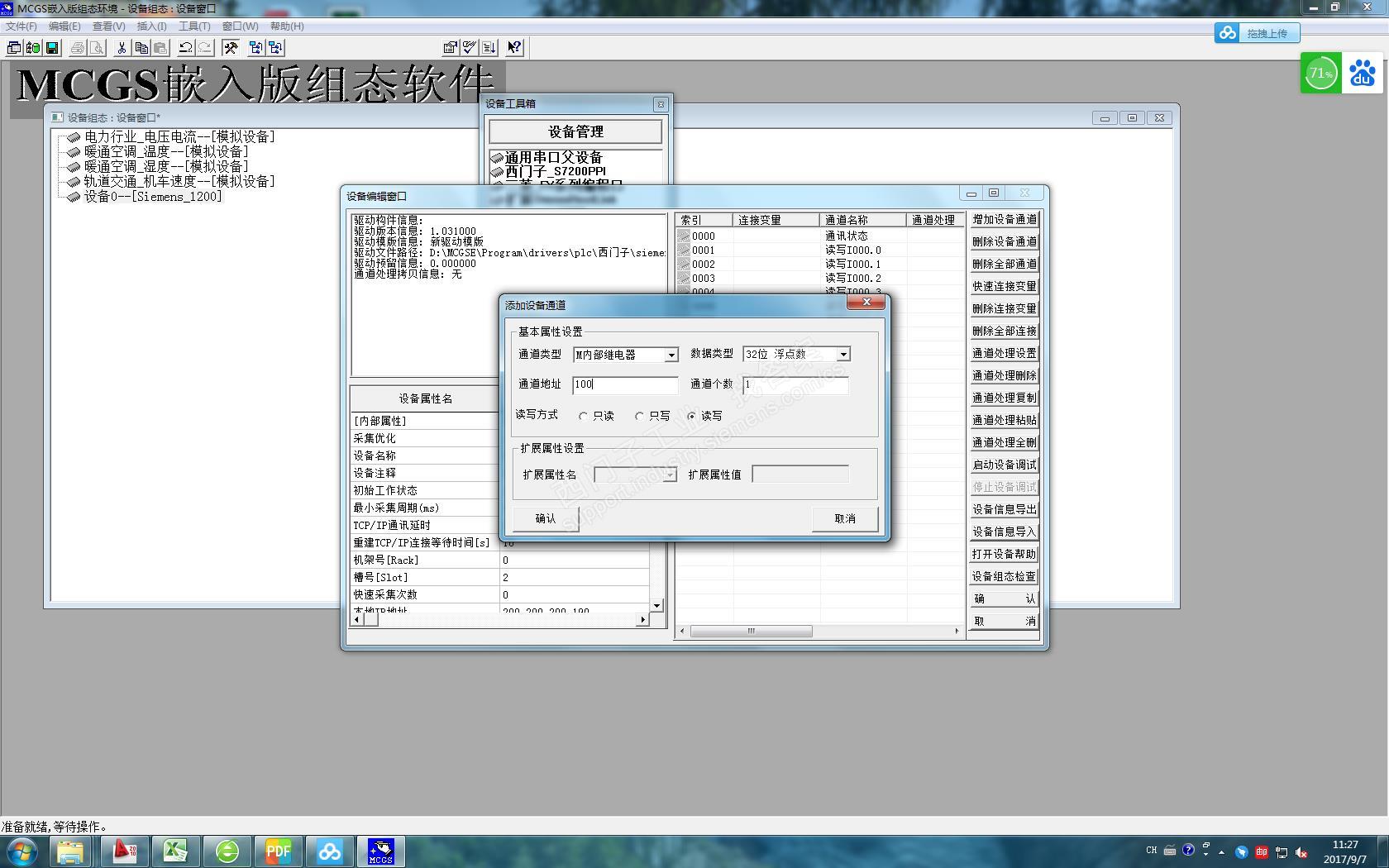Click channel row 0001 读写I000.0
The height and width of the screenshot is (868, 1389).
point(820,250)
